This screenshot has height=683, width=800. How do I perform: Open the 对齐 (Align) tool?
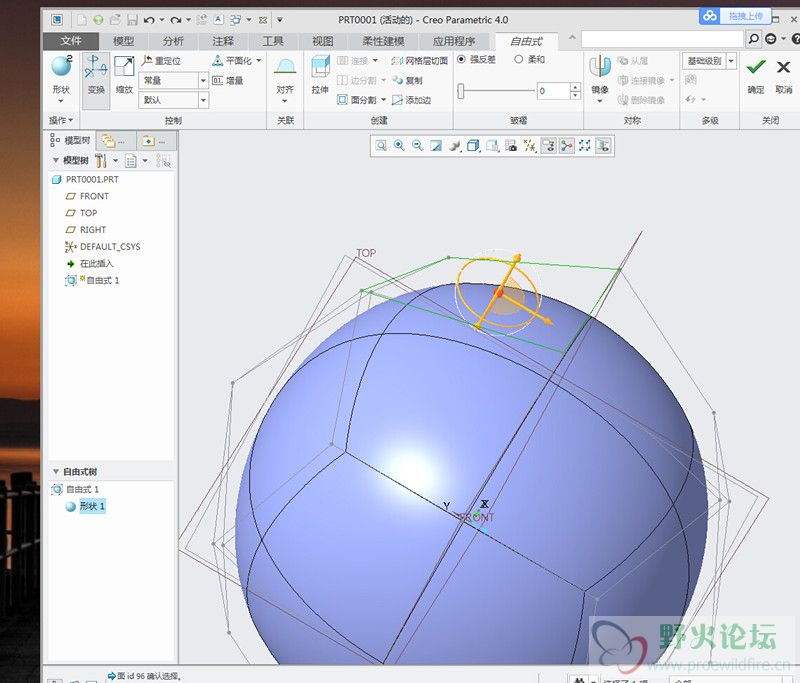click(285, 77)
